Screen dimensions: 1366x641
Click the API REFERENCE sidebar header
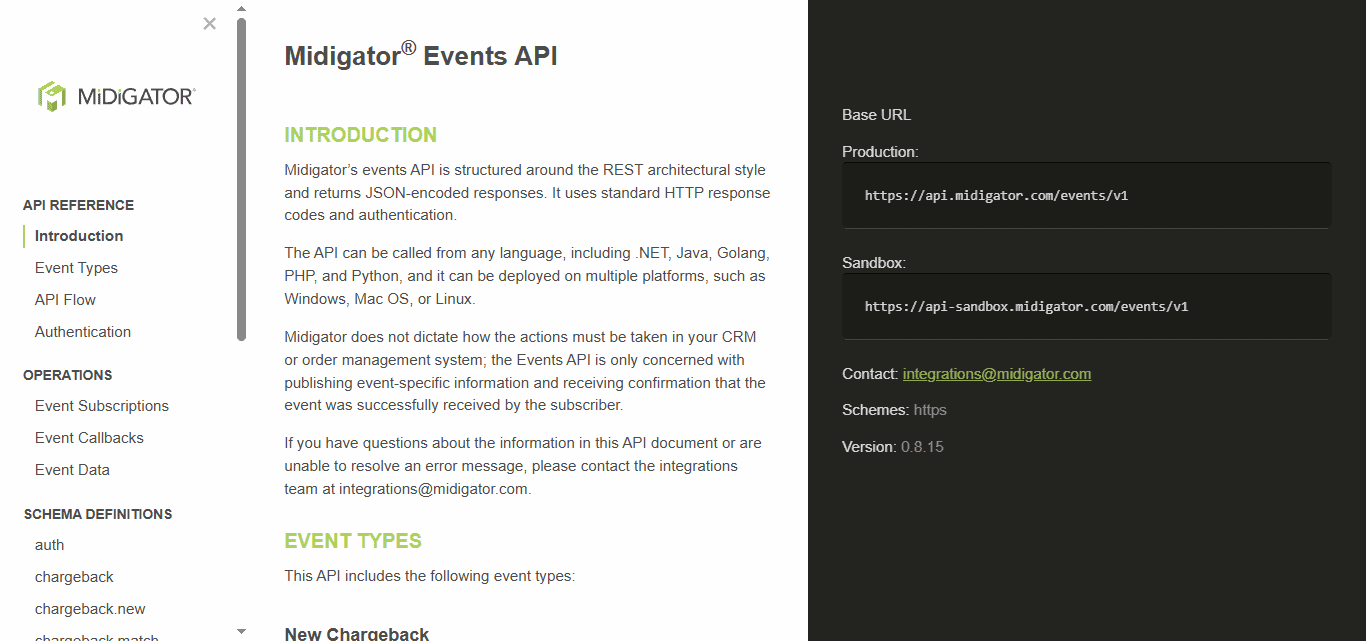[78, 205]
